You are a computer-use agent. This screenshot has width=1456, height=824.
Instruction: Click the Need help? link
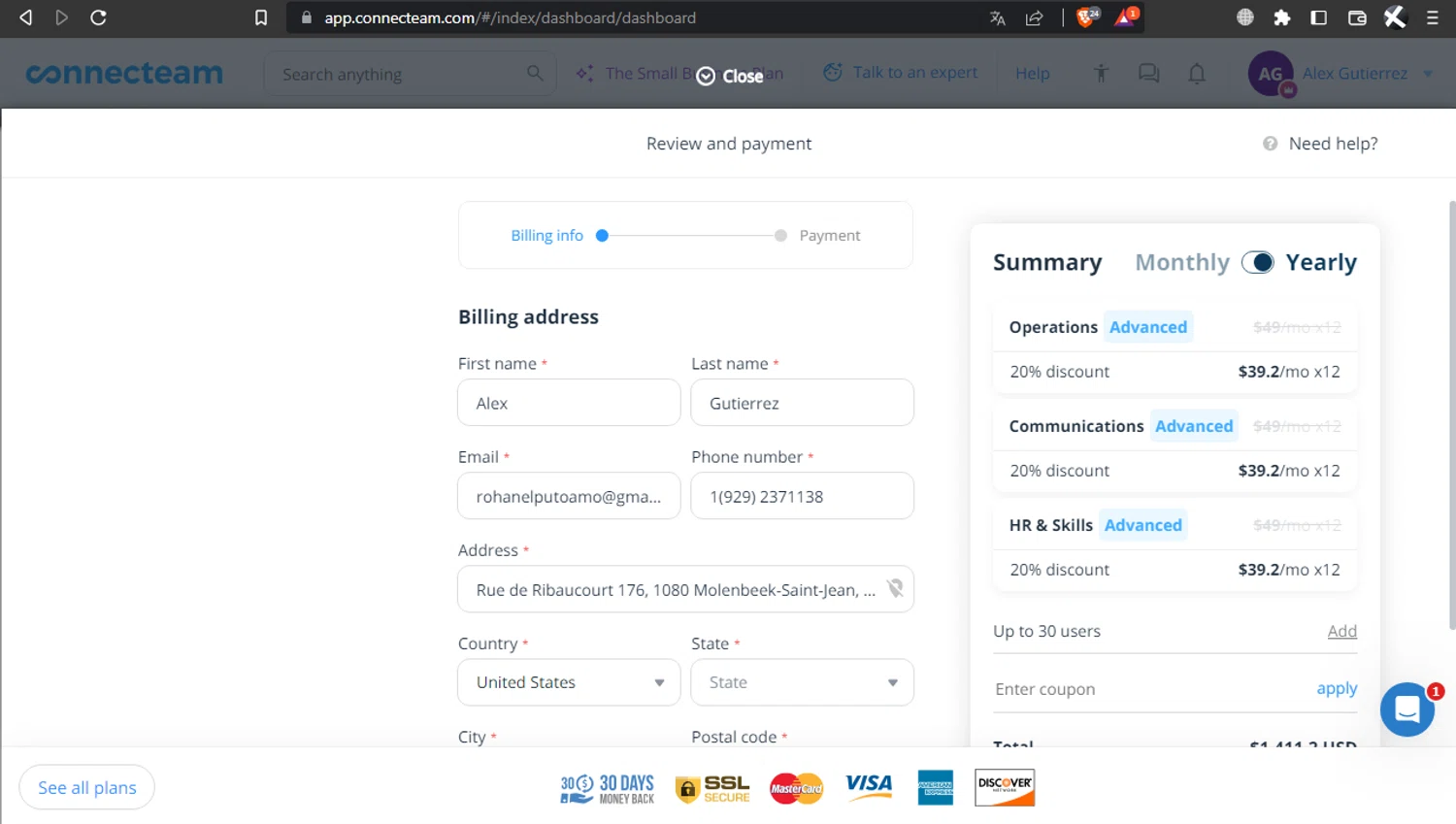pyautogui.click(x=1333, y=144)
